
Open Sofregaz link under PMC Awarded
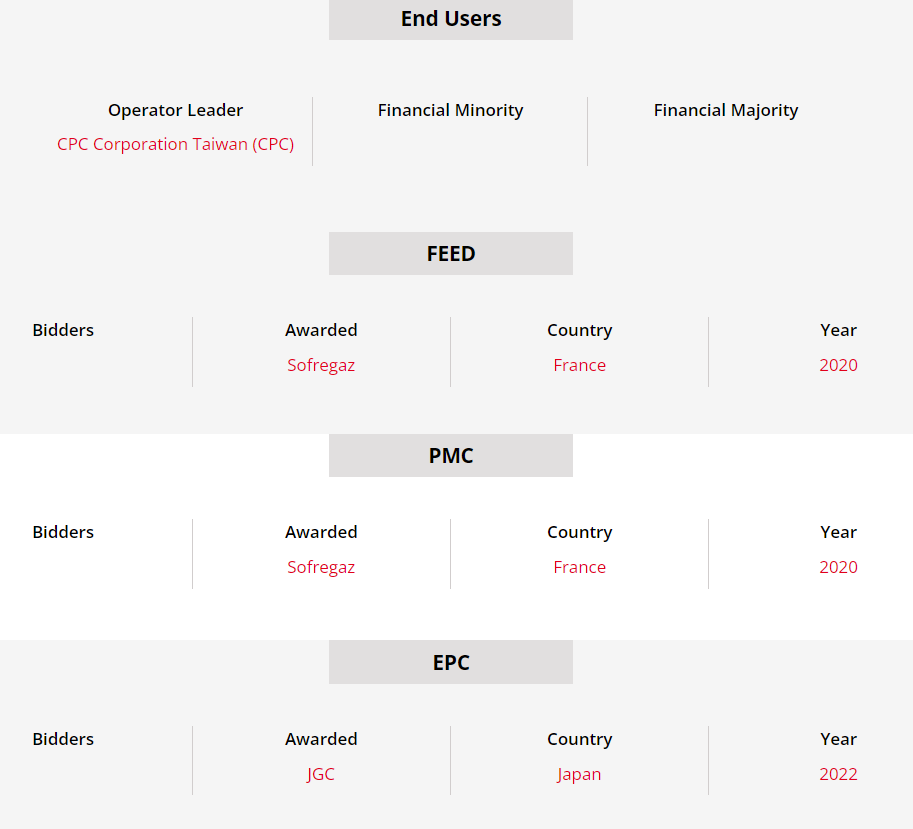(321, 568)
